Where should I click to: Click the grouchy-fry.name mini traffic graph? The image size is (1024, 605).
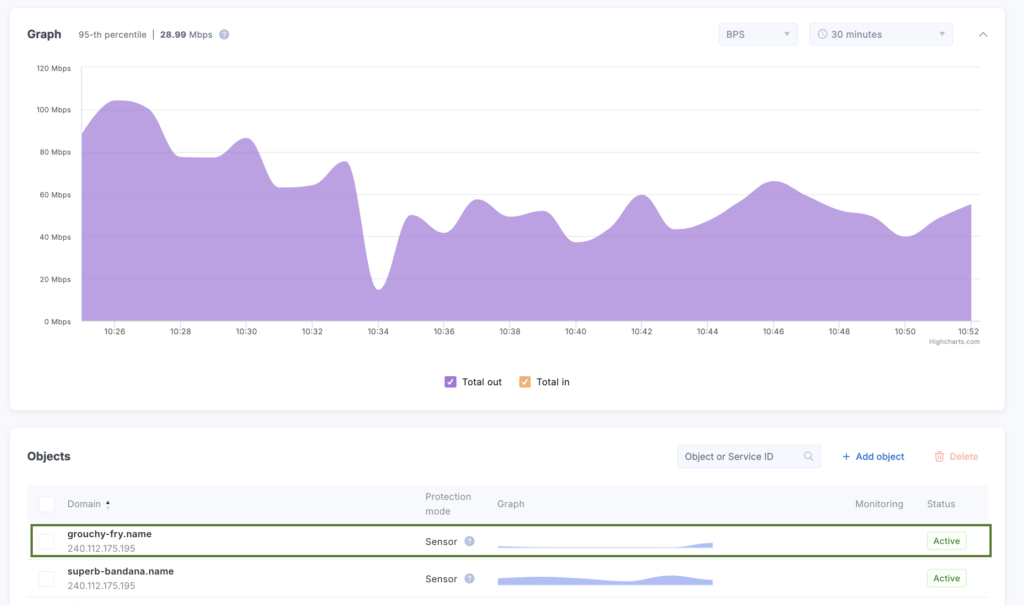605,544
